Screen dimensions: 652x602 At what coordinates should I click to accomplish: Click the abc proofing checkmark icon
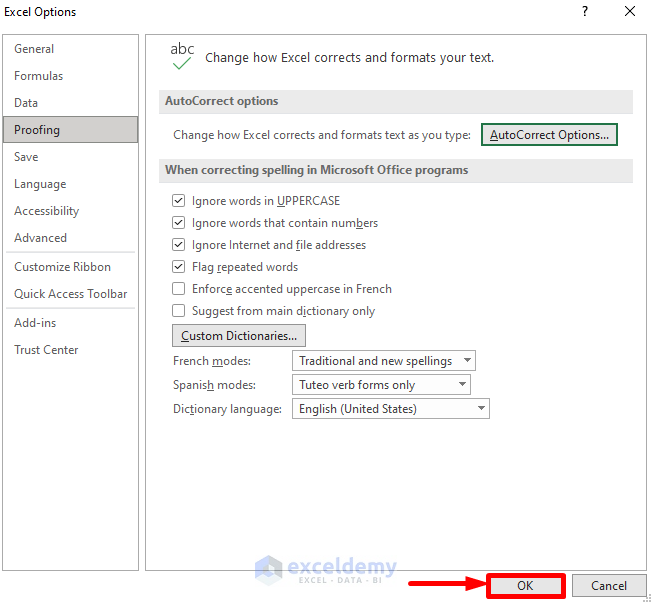pos(182,56)
